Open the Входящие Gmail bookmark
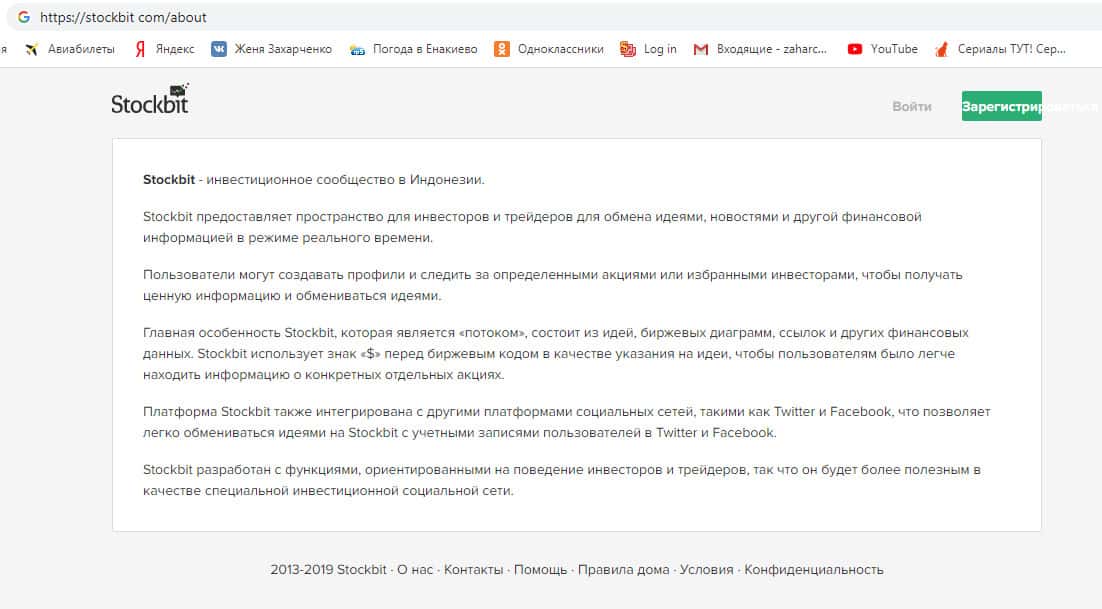The width and height of the screenshot is (1102, 609). point(760,49)
